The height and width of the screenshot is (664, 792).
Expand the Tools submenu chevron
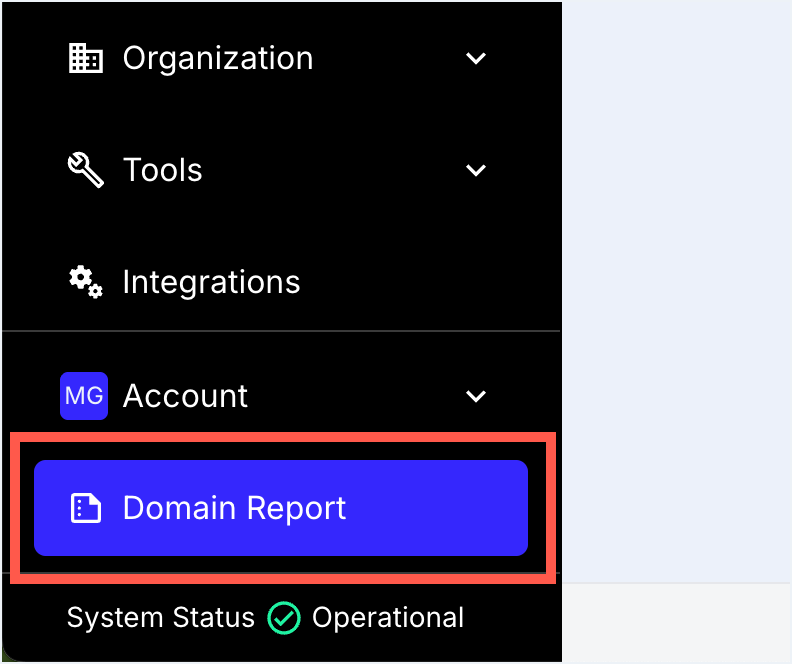(476, 170)
